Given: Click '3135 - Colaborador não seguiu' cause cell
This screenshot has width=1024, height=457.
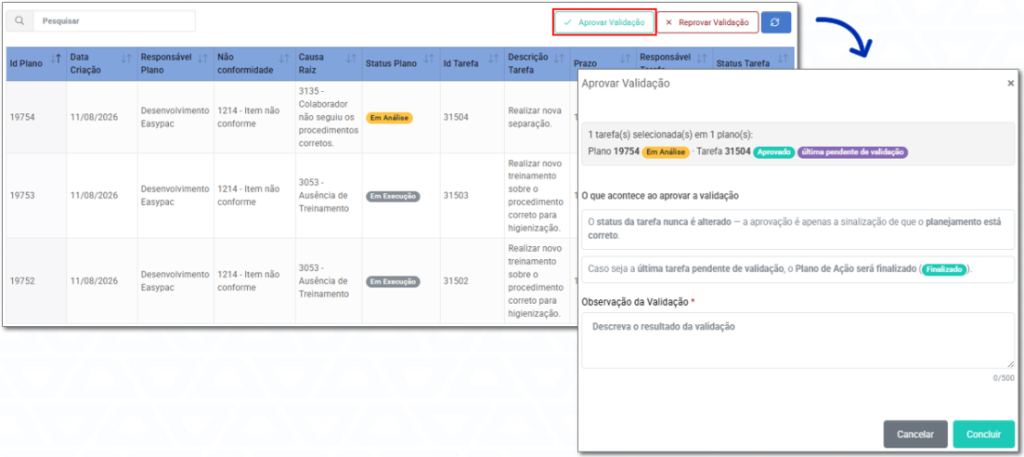Looking at the screenshot, I should coord(329,117).
